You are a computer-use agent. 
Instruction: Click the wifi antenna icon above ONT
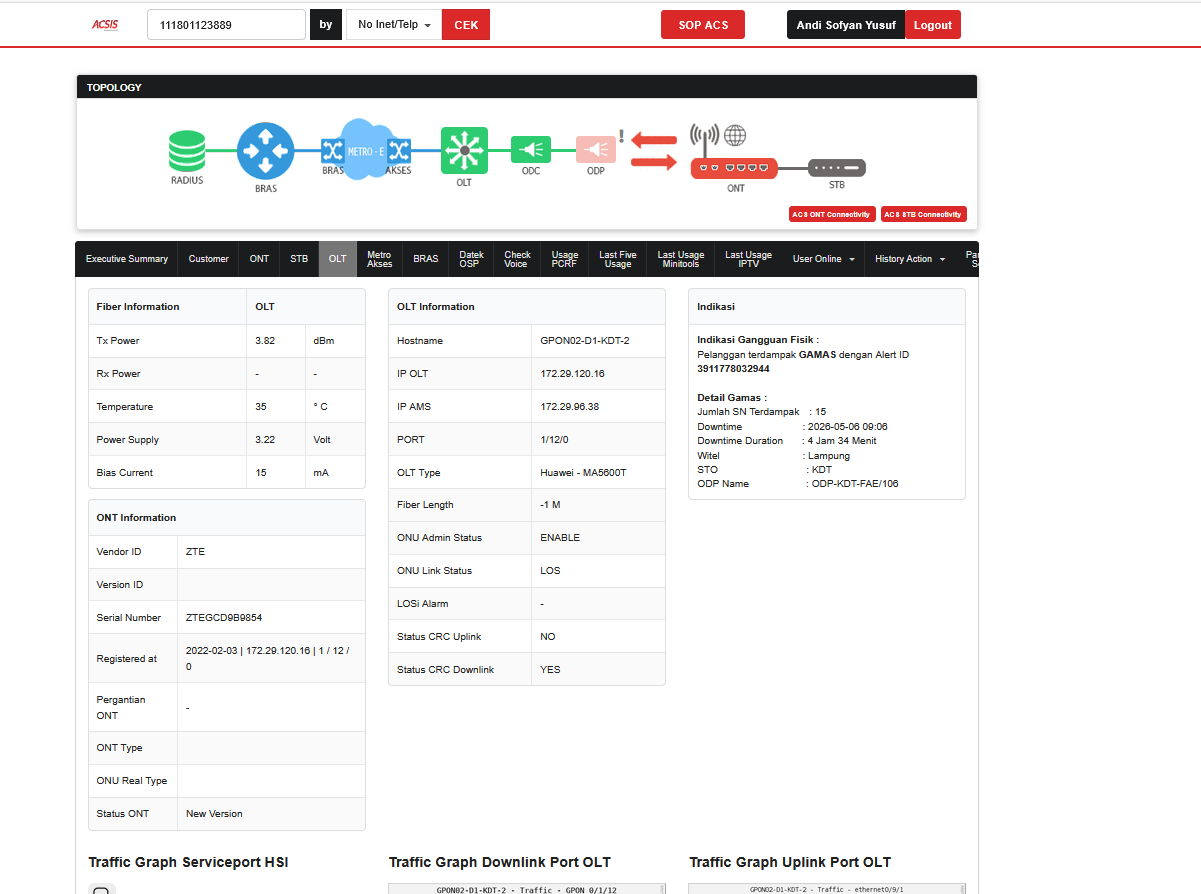[705, 138]
